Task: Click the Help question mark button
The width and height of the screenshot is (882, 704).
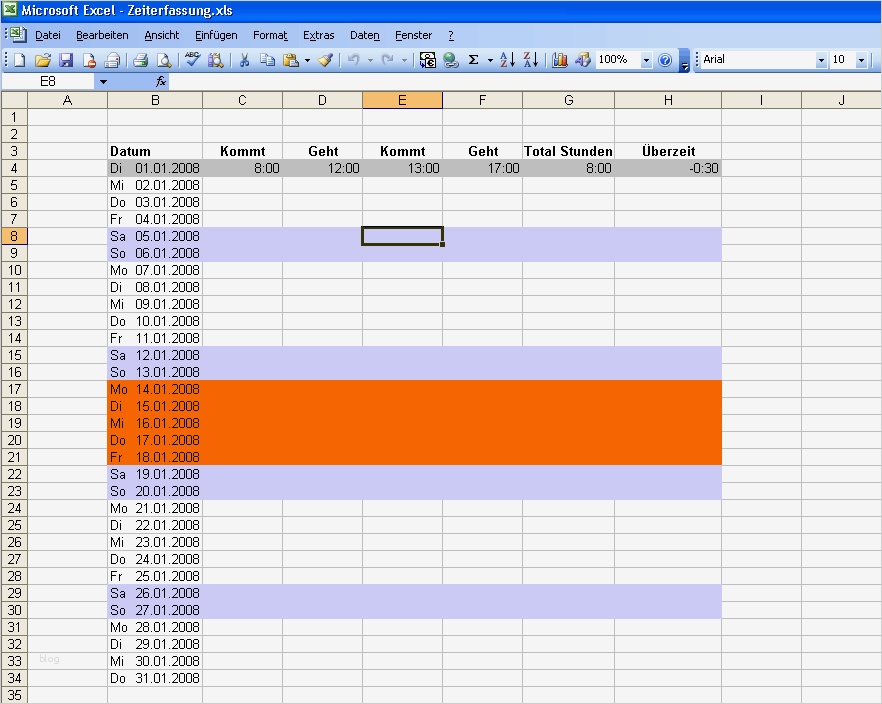Action: tap(665, 60)
